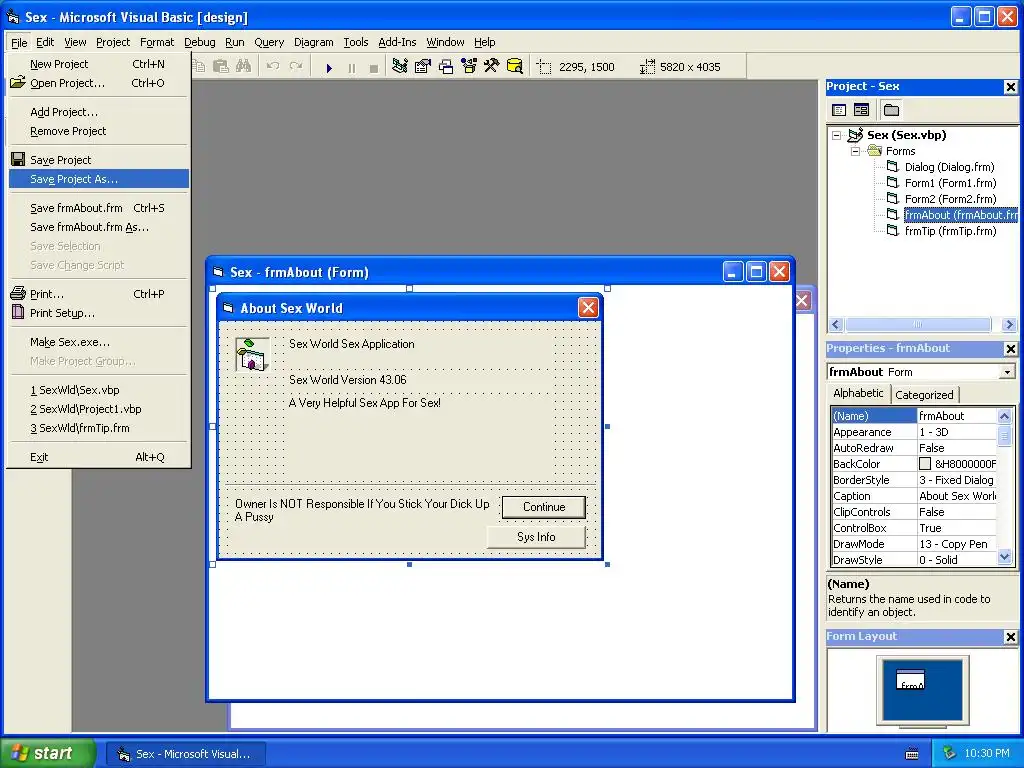Click the DrawMode value 13 - Copy Pen

click(956, 544)
